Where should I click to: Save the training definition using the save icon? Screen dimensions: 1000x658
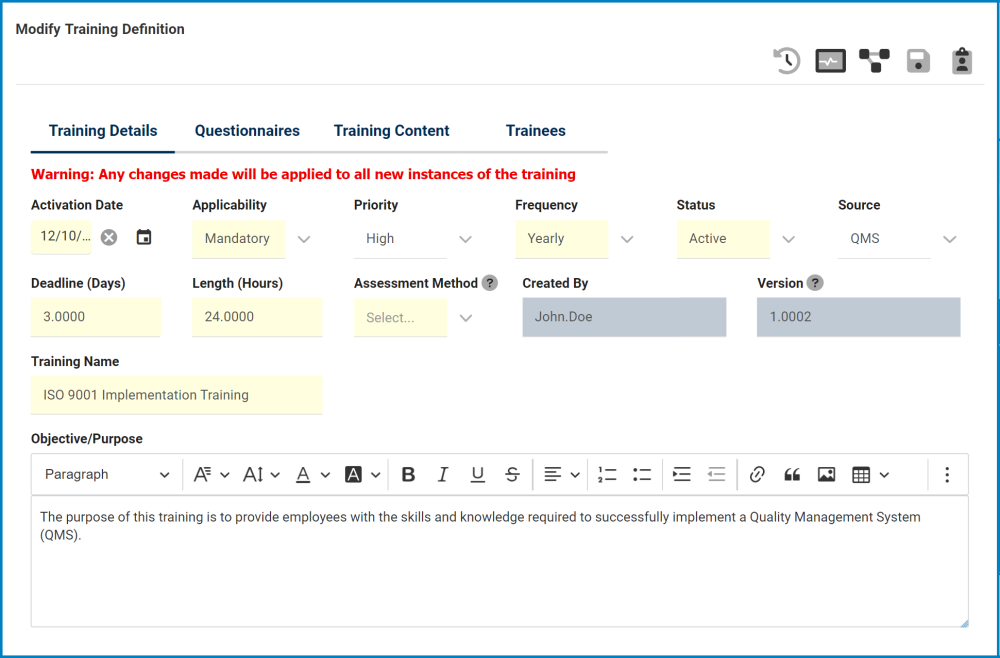[x=917, y=61]
